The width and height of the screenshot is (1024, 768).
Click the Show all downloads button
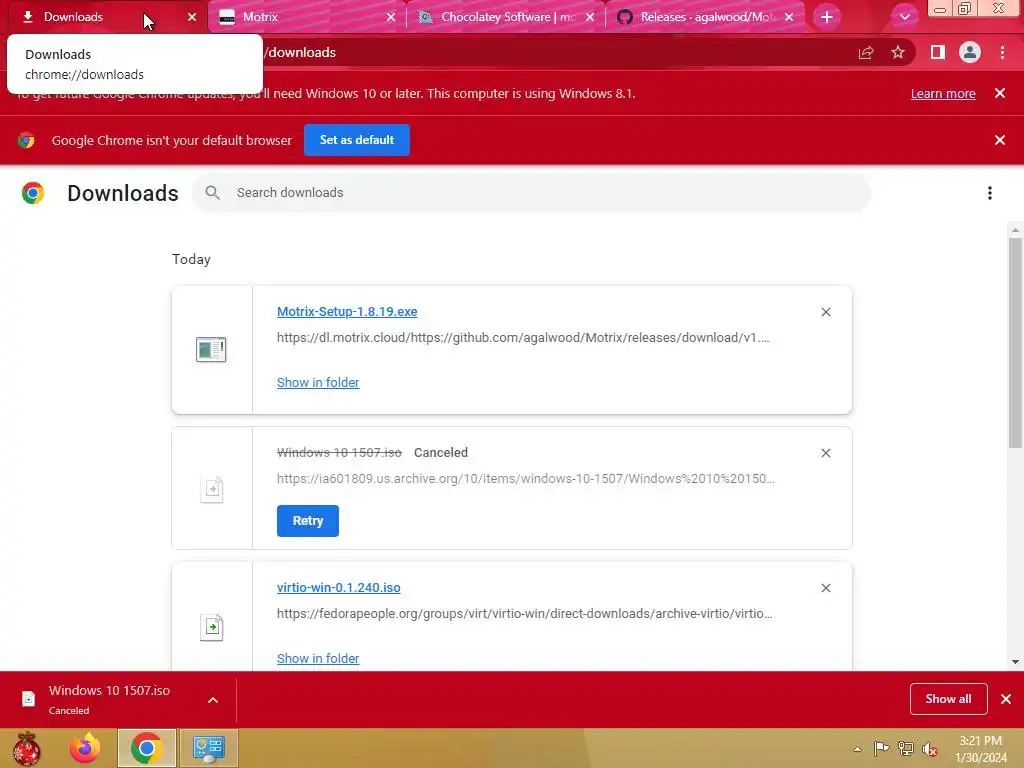pyautogui.click(x=948, y=699)
